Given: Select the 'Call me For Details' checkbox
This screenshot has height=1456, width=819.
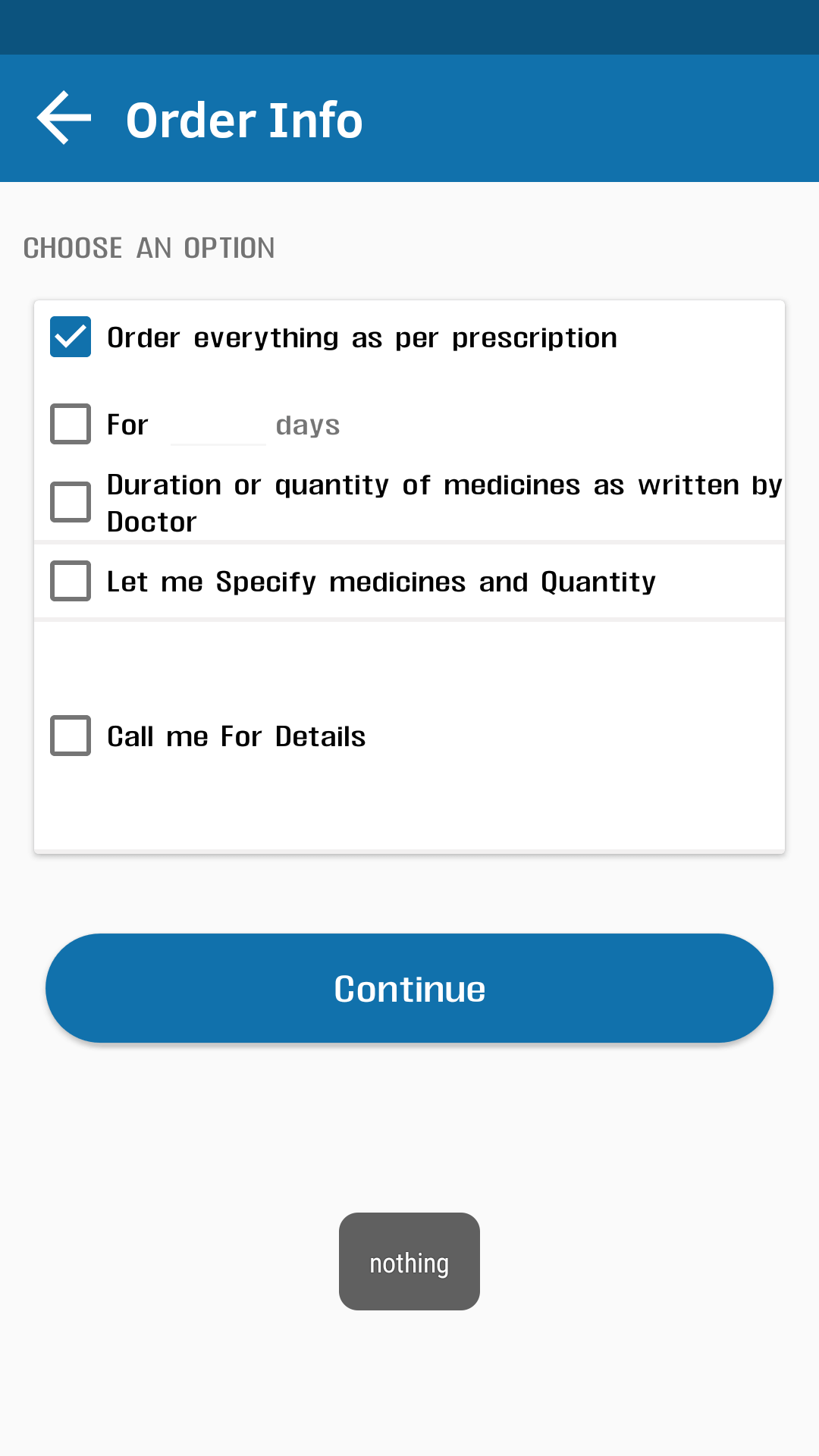Looking at the screenshot, I should [71, 736].
